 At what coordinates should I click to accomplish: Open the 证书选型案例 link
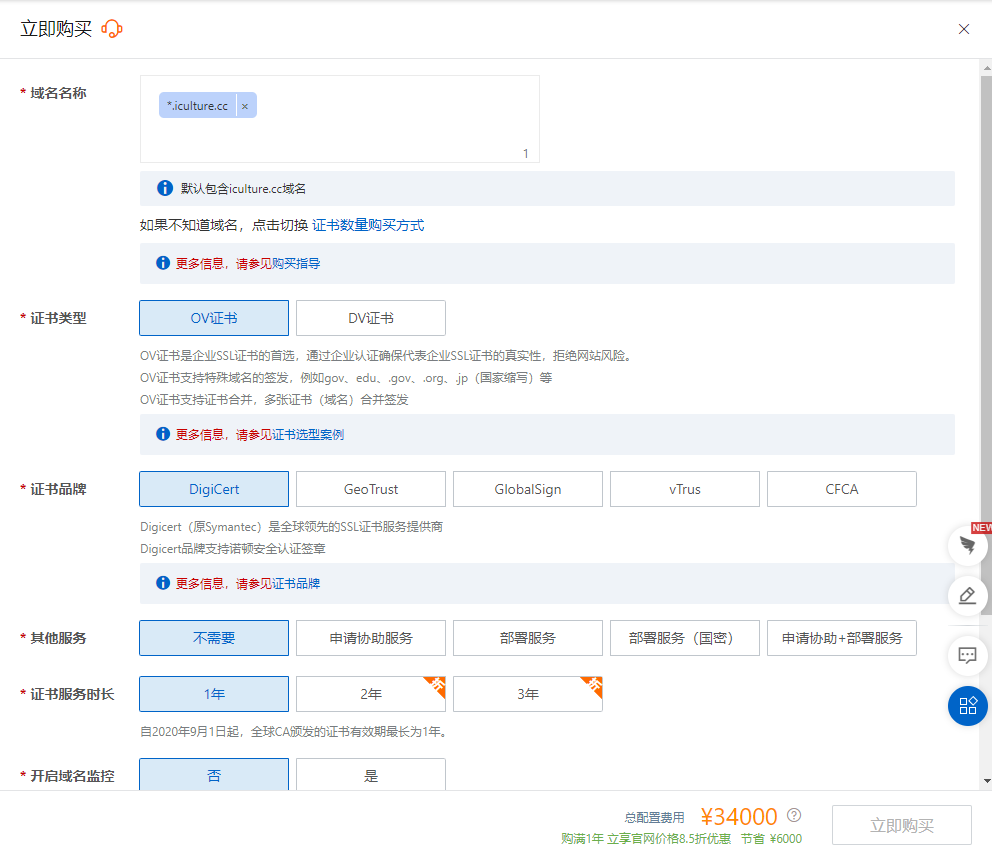(x=308, y=435)
